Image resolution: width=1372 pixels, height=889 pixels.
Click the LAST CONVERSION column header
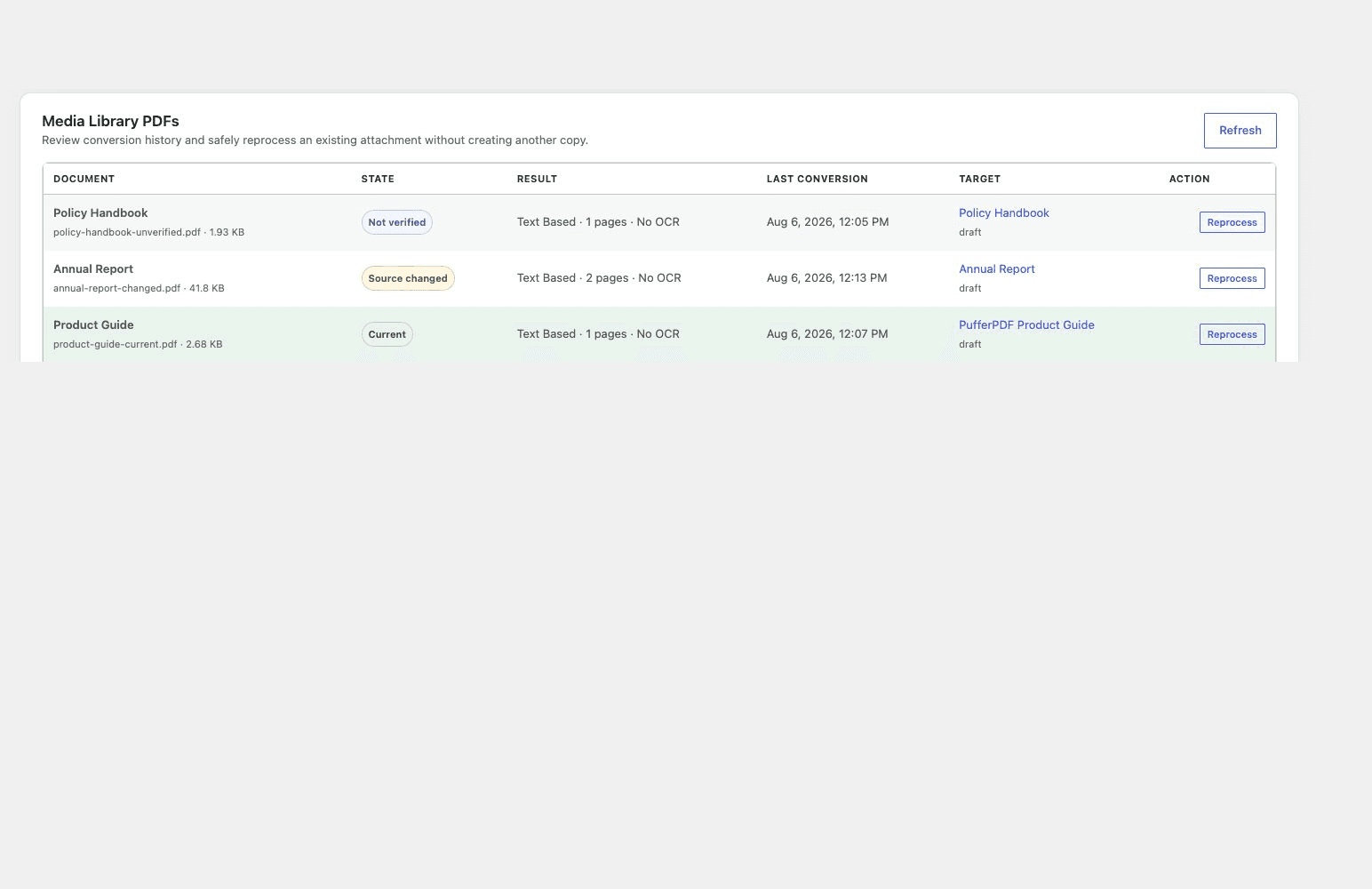coord(817,179)
